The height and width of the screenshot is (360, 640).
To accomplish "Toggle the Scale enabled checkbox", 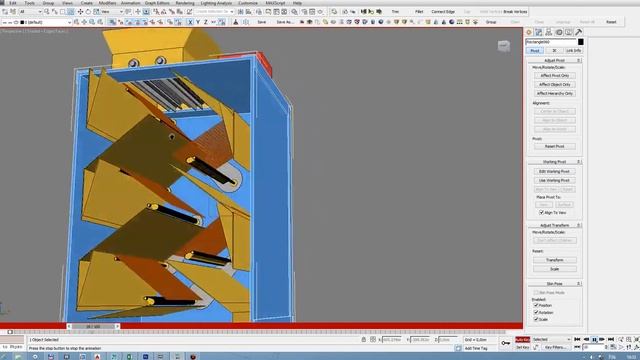I will tap(536, 320).
